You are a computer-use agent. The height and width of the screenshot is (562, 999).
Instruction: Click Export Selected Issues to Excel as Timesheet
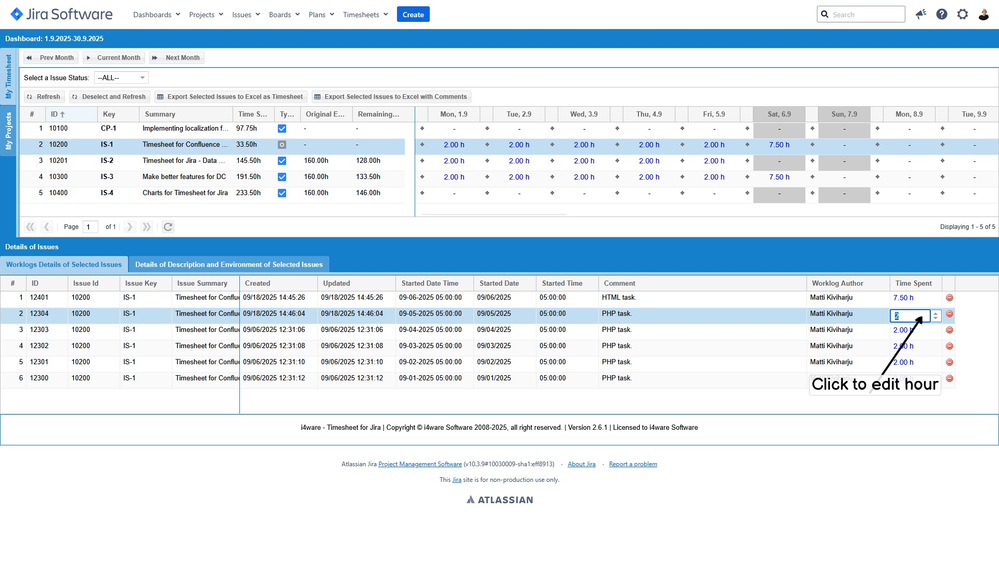pos(229,97)
